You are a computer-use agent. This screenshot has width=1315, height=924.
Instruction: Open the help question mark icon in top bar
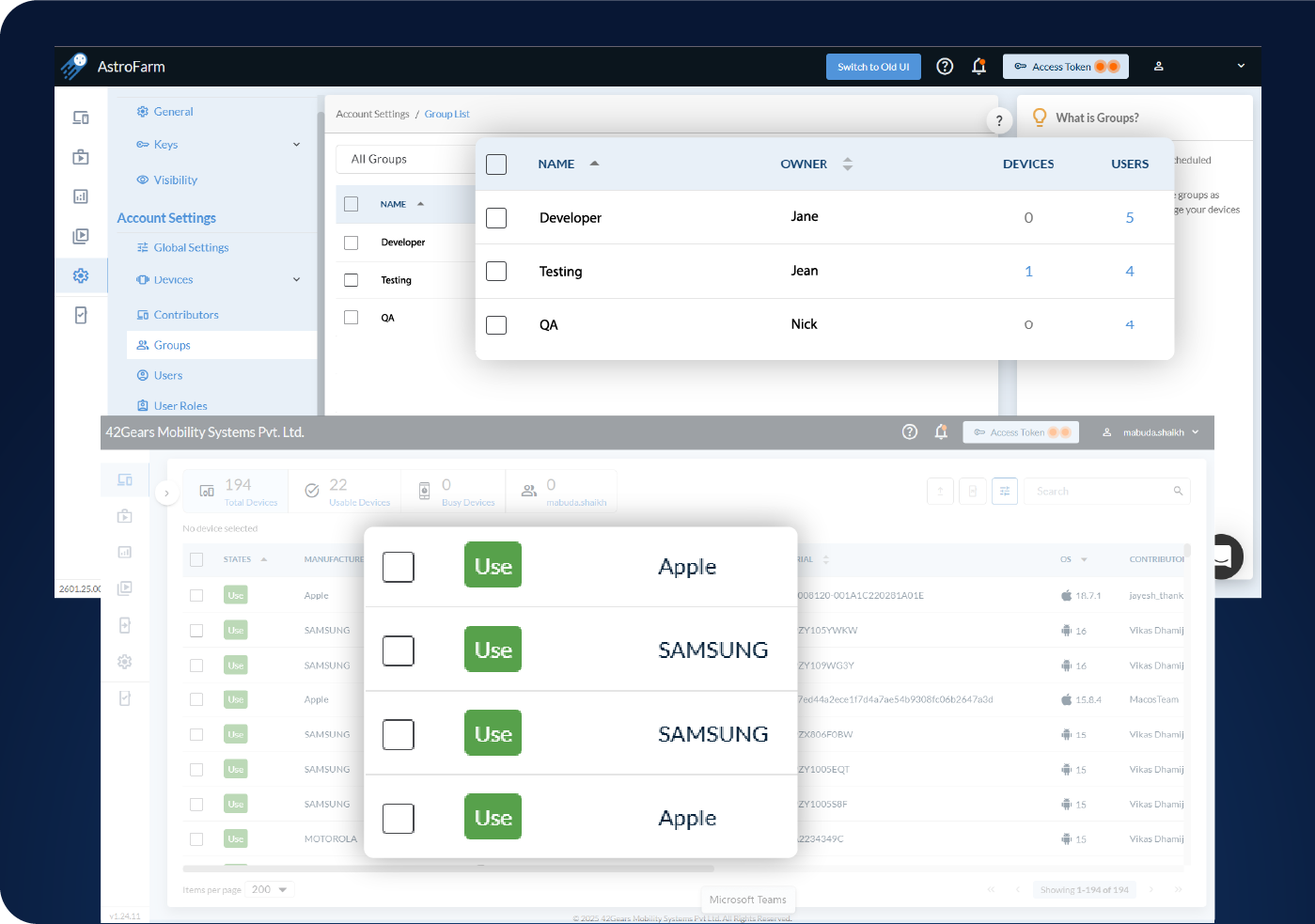point(945,67)
